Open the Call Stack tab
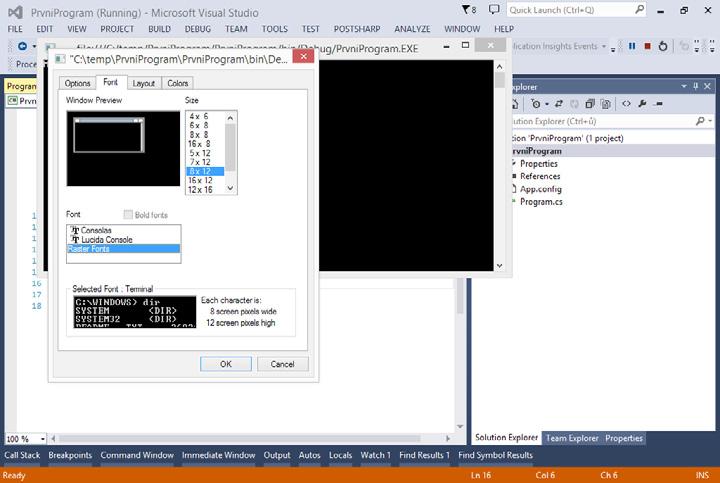 tap(22, 455)
